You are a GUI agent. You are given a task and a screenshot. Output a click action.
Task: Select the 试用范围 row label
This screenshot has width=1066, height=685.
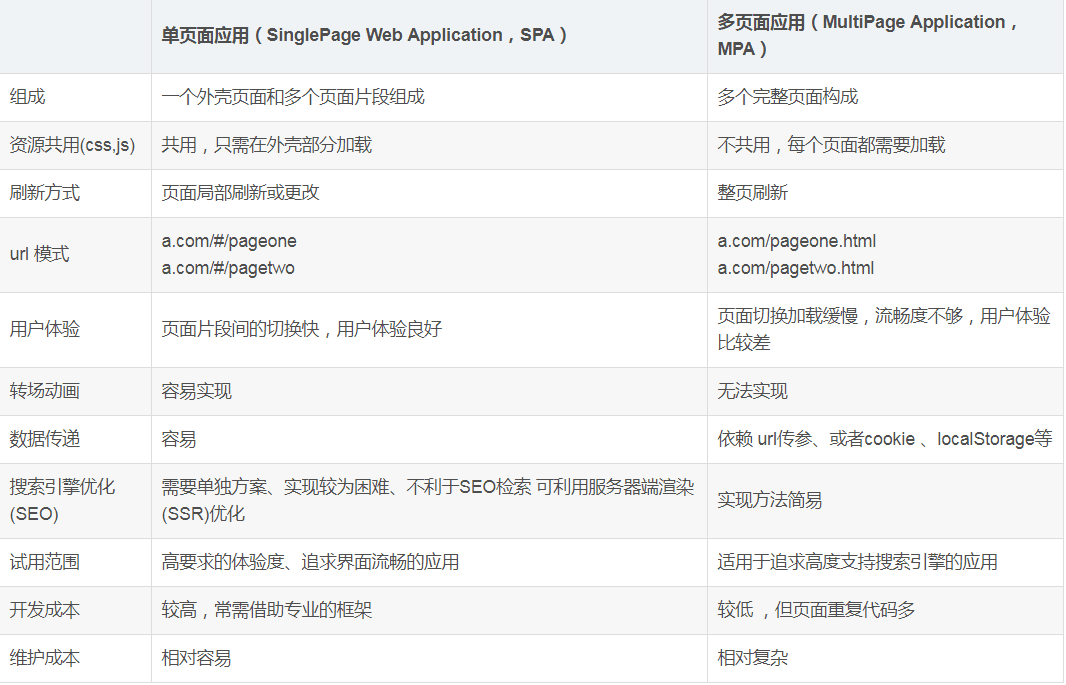point(45,562)
